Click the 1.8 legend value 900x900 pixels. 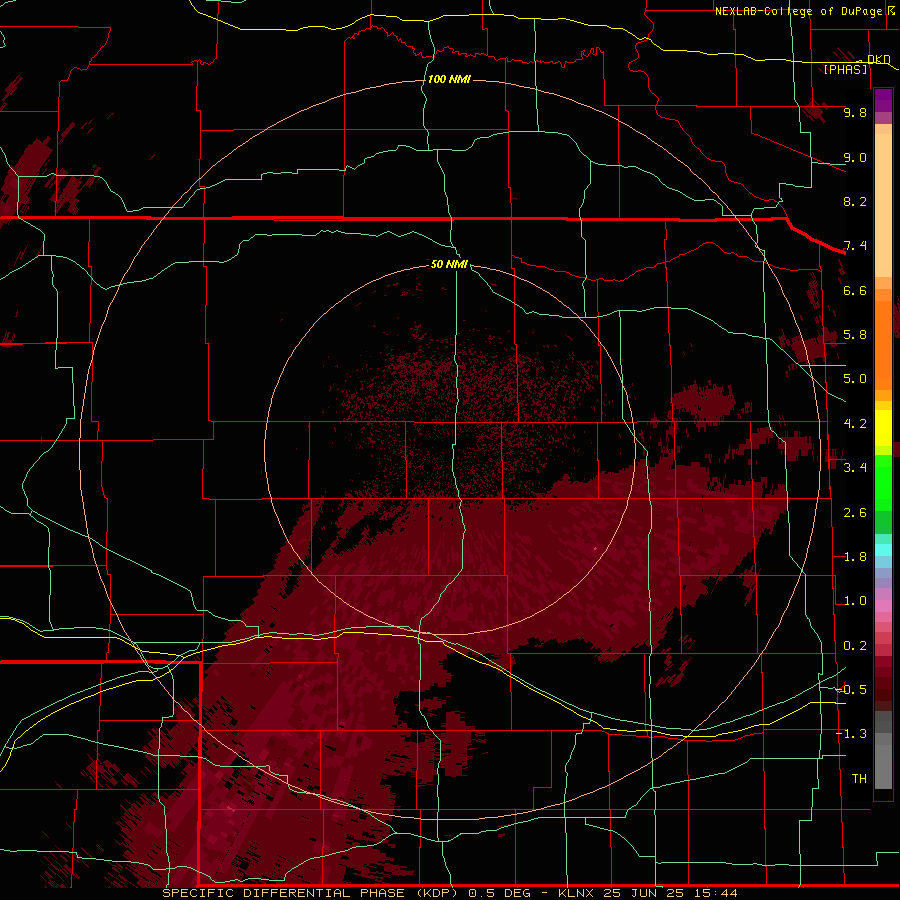[x=855, y=557]
